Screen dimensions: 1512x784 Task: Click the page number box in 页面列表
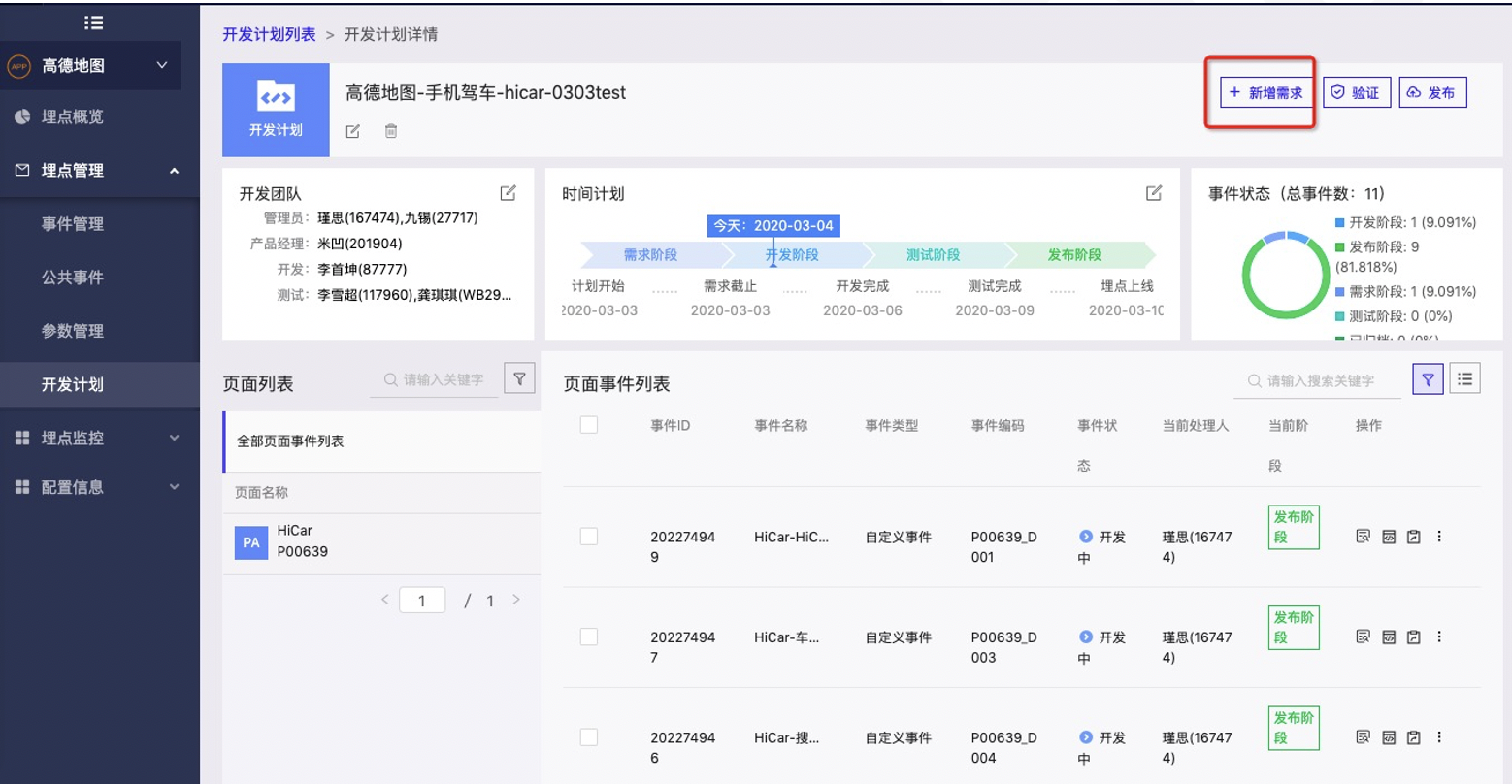pyautogui.click(x=421, y=601)
